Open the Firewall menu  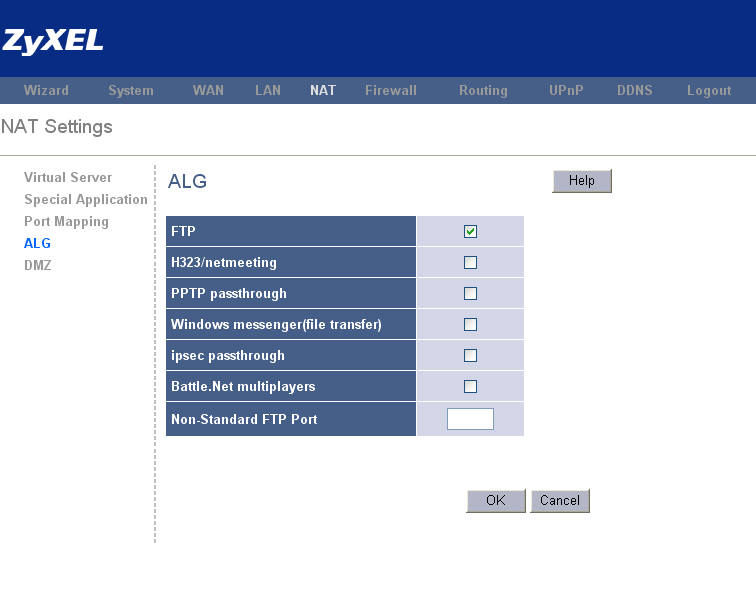(x=390, y=91)
